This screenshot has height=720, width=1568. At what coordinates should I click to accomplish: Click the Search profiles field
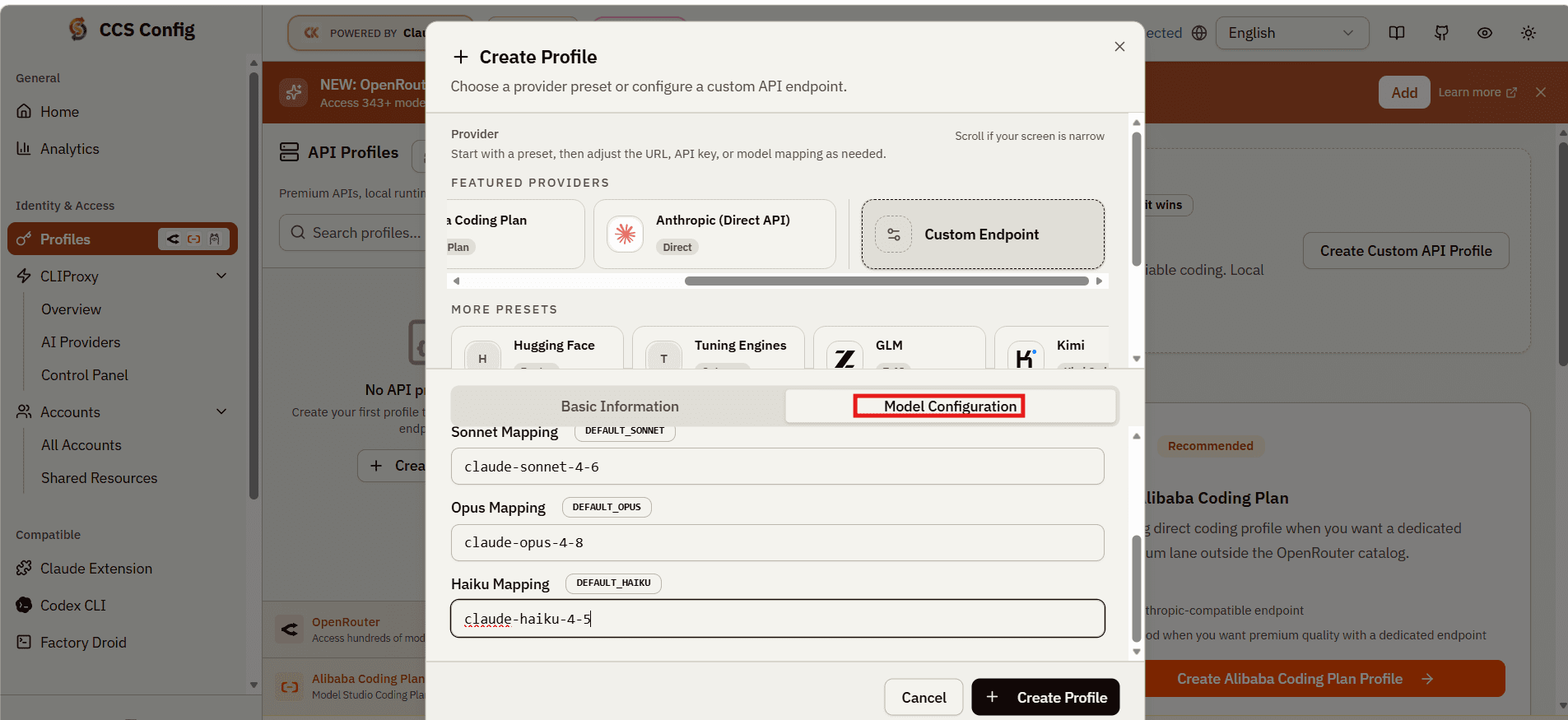pos(354,233)
